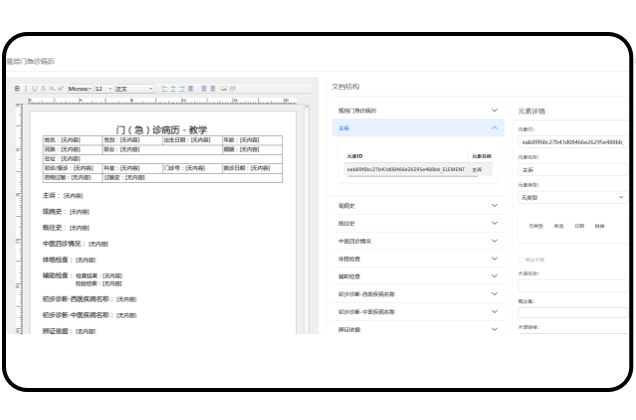The width and height of the screenshot is (636, 420).
Task: Click the editor vertical scrollbar
Action: click(x=306, y=219)
